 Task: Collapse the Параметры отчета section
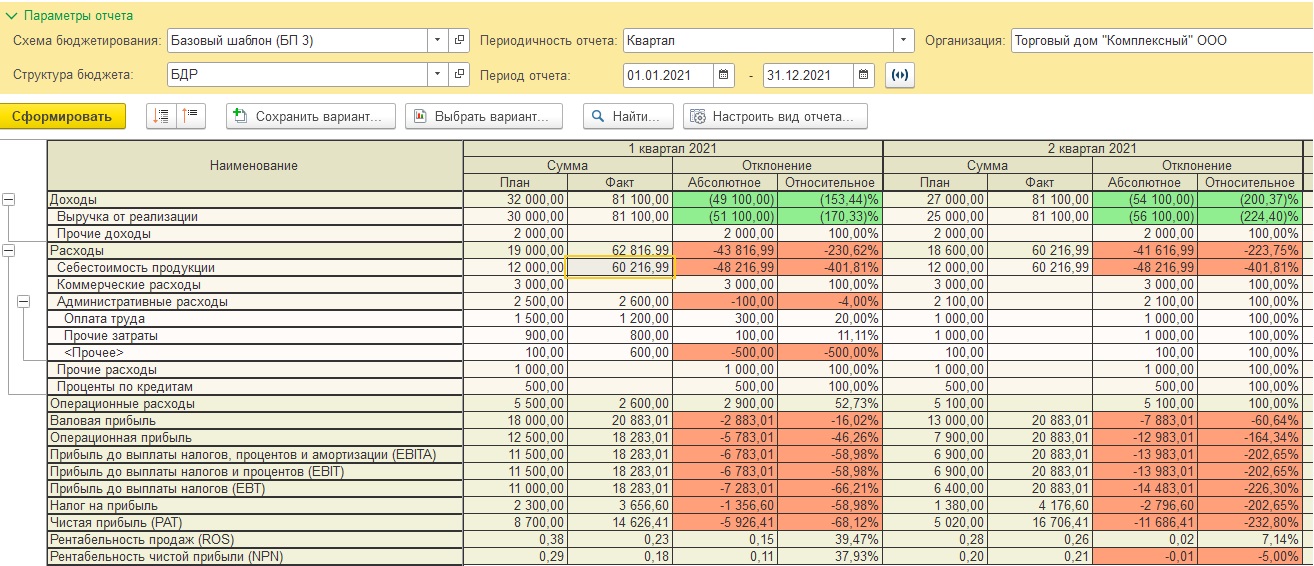(12, 16)
